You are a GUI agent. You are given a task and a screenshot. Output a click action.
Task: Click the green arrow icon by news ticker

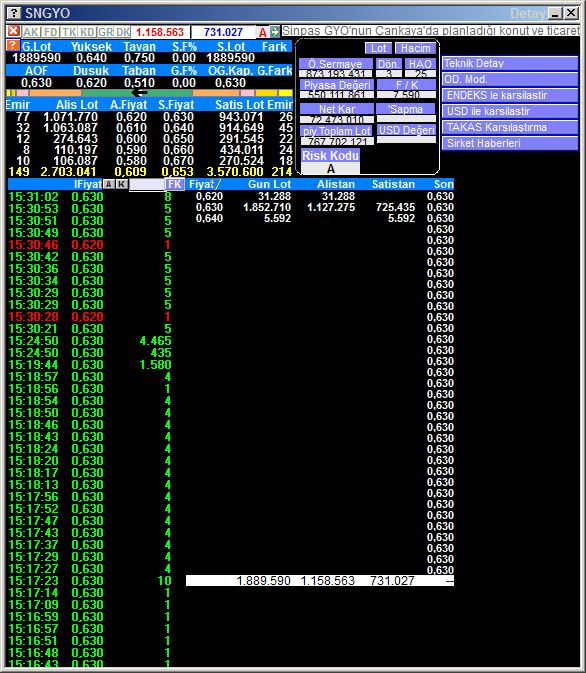click(275, 32)
